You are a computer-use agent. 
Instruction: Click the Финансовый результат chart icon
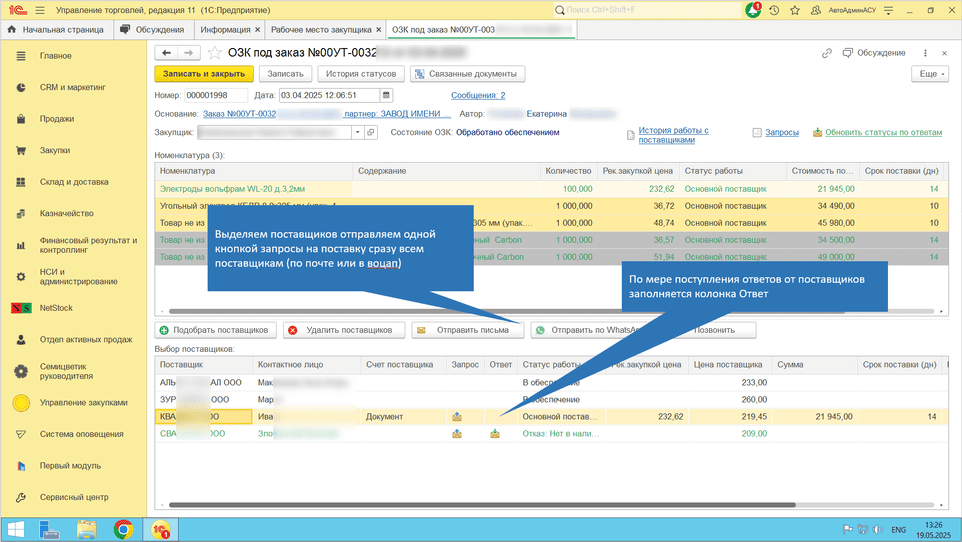21,245
